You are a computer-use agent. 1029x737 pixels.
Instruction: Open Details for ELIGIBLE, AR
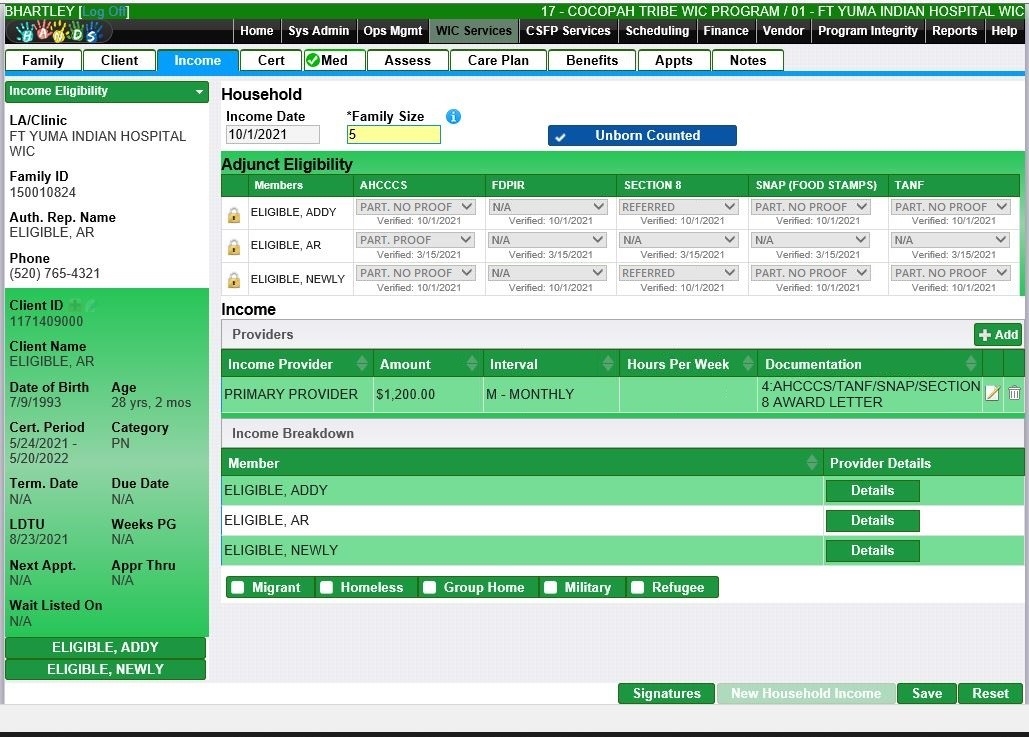pyautogui.click(x=872, y=521)
